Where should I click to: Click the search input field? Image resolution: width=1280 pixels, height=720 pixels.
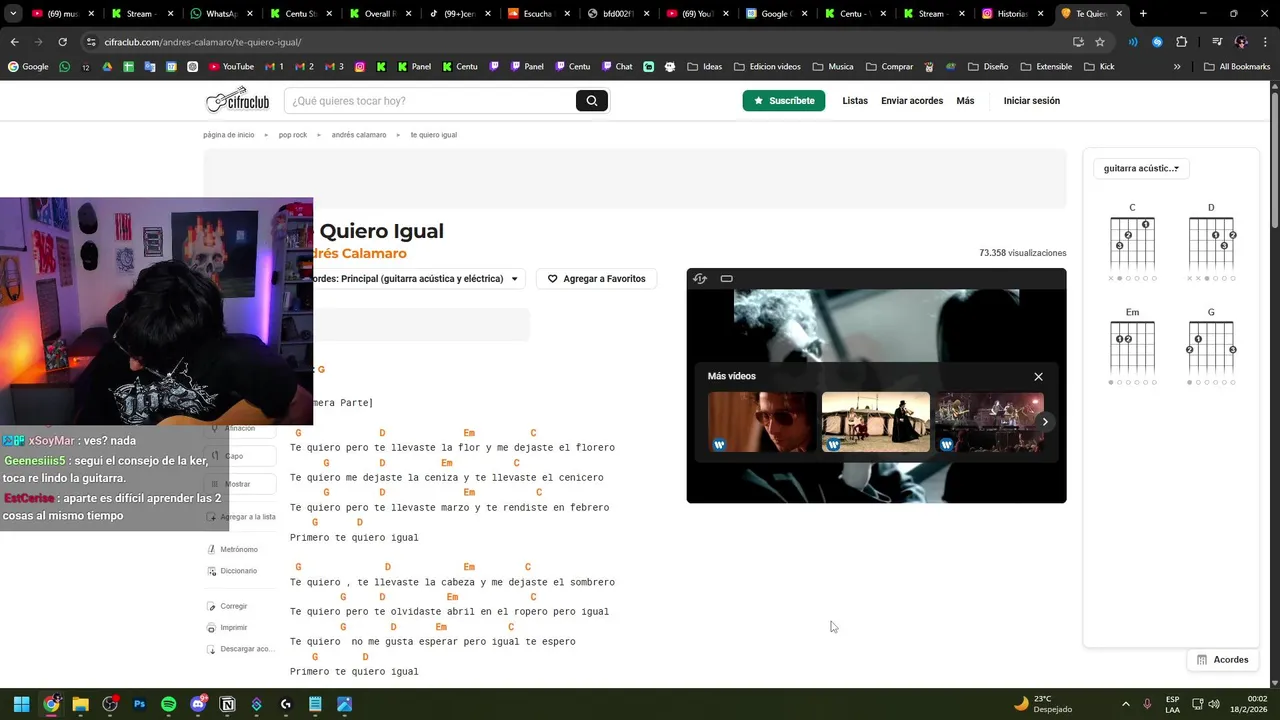[430, 101]
